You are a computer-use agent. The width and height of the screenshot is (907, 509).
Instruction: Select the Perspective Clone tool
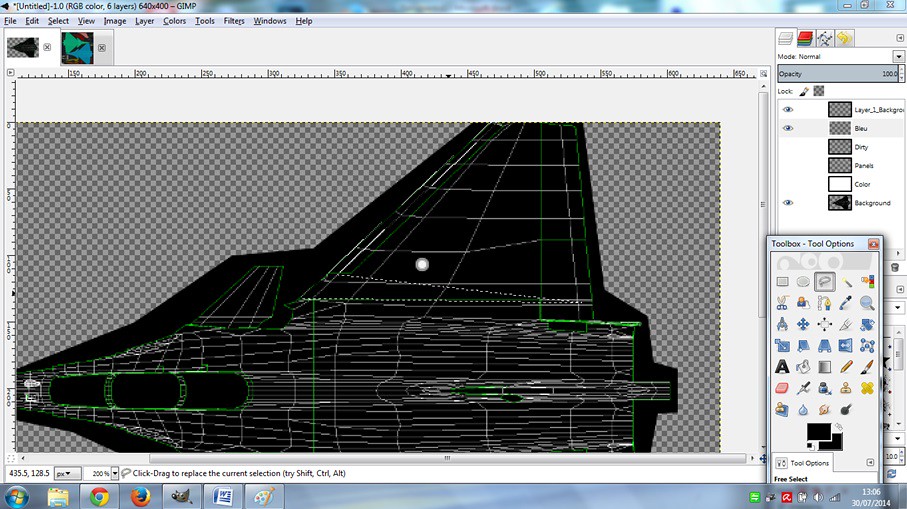click(x=782, y=410)
